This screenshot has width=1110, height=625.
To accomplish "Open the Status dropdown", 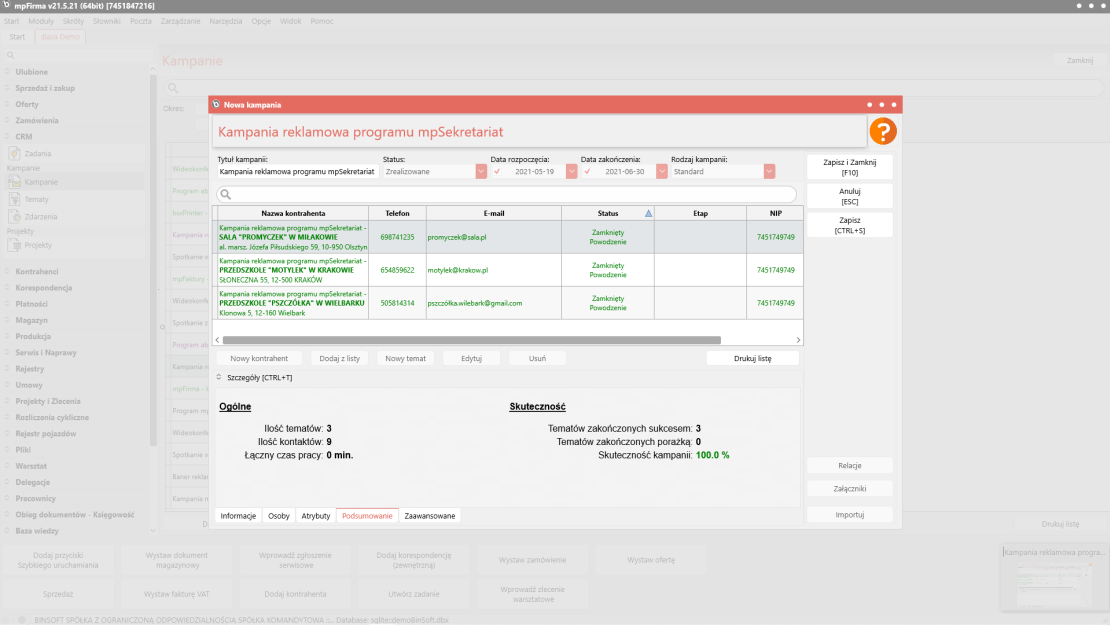I will [481, 171].
